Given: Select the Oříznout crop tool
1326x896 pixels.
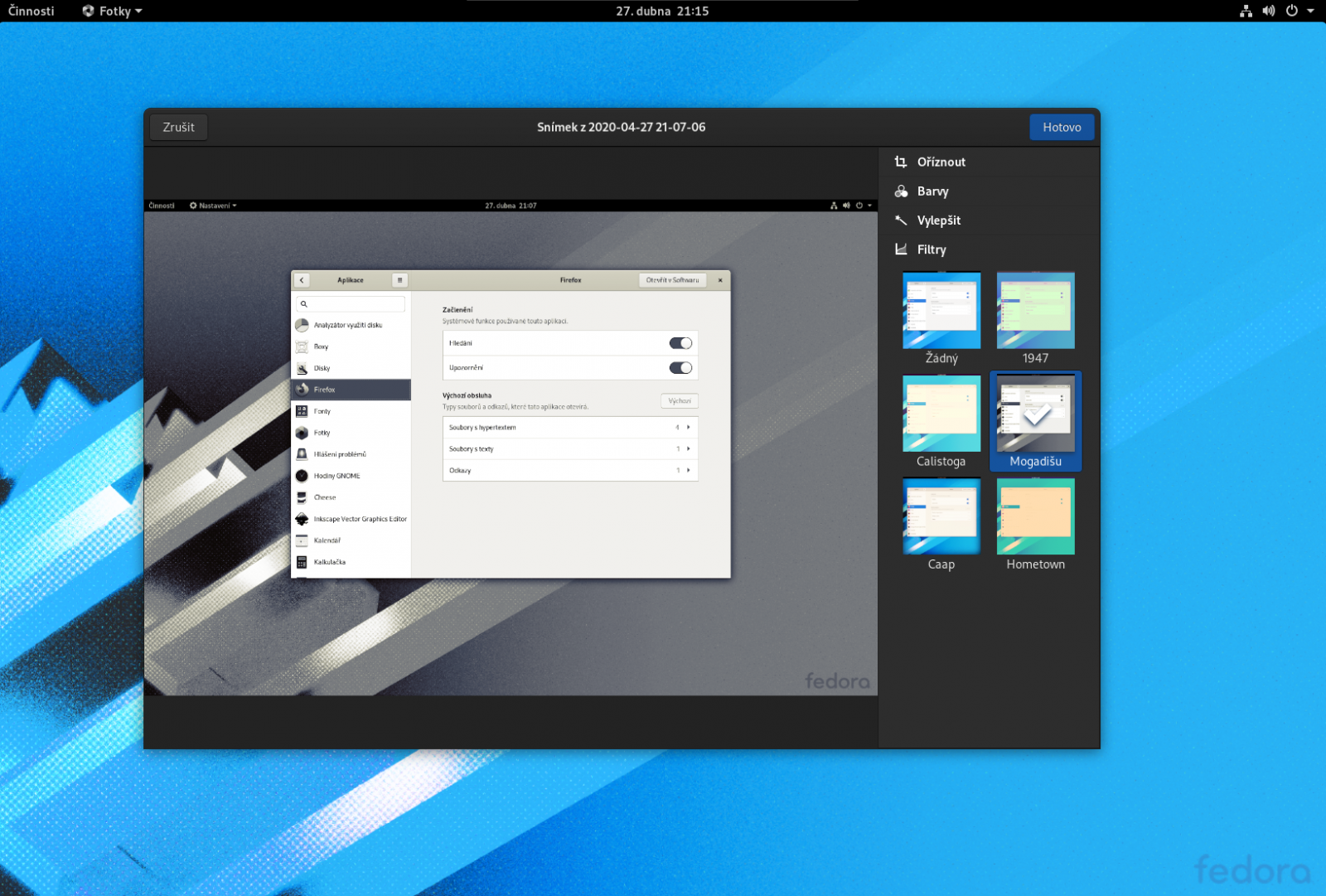Looking at the screenshot, I should pos(941,162).
